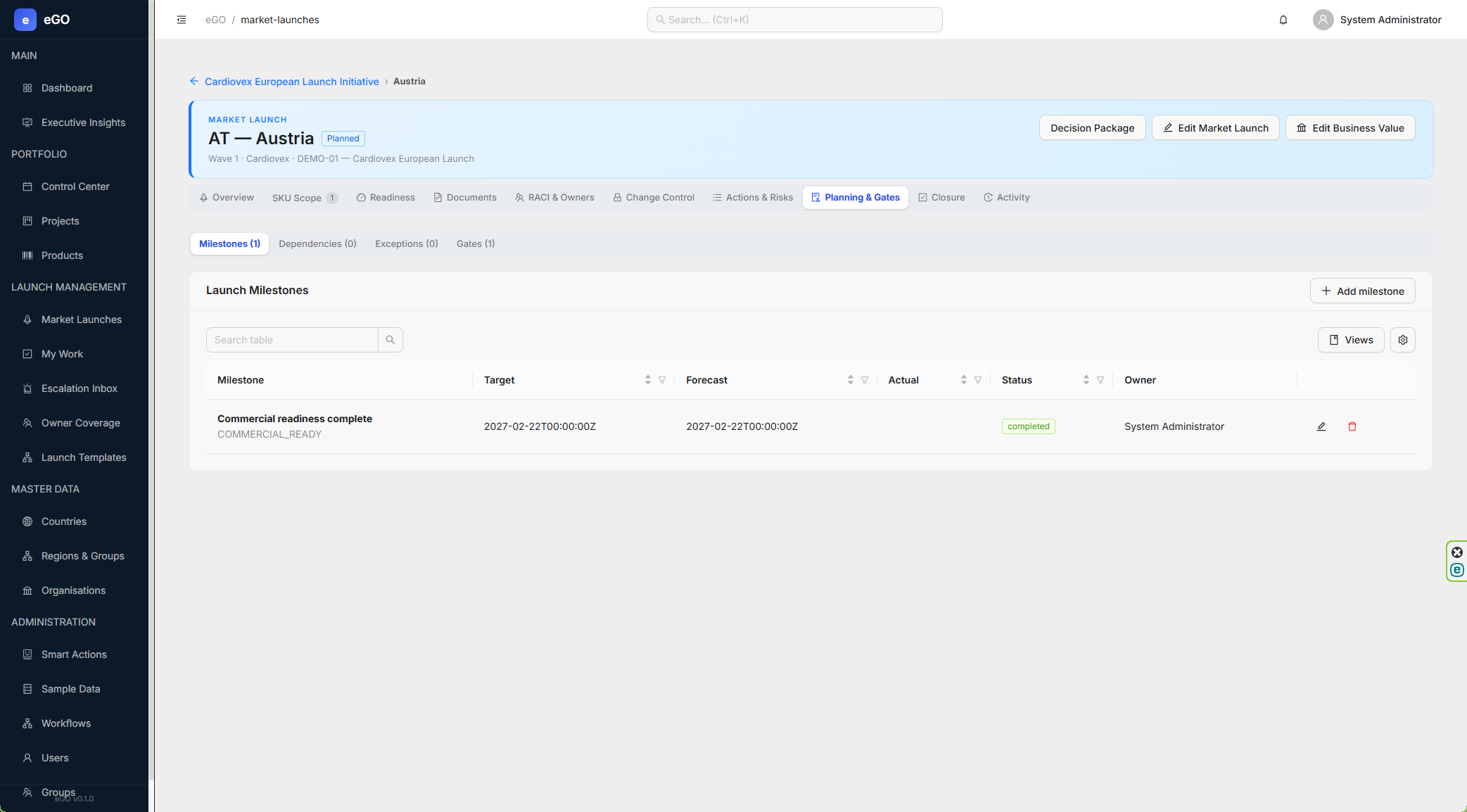Image resolution: width=1467 pixels, height=812 pixels.
Task: Click the user avatar icon
Action: coord(1323,20)
